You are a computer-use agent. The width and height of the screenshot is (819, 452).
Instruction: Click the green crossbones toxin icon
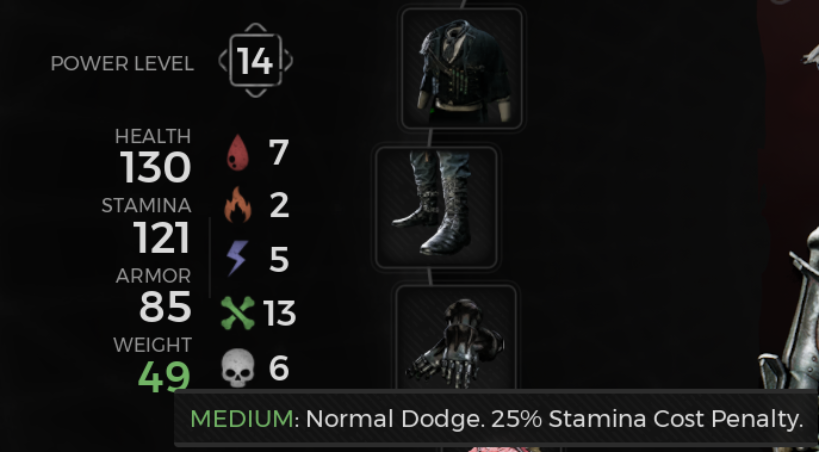[238, 313]
